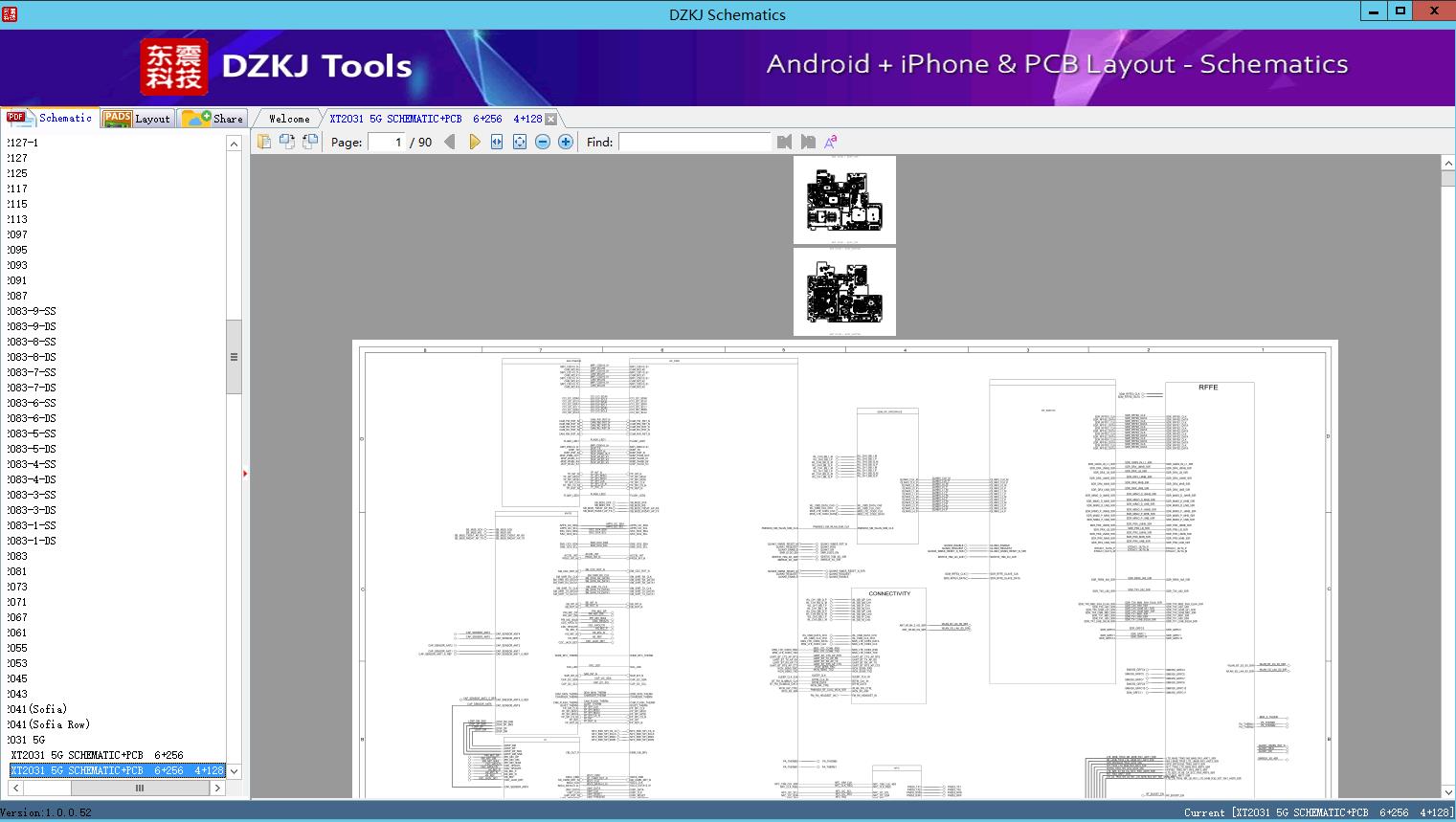The height and width of the screenshot is (822, 1456).
Task: Select the 083-8-SS model entry
Action: (33, 342)
